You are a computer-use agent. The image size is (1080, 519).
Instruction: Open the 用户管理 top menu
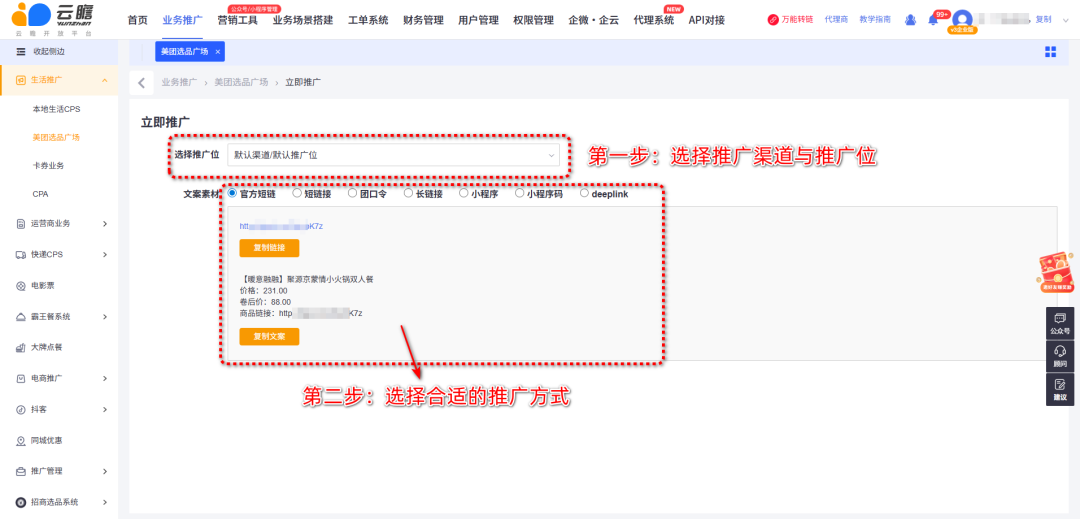point(478,20)
